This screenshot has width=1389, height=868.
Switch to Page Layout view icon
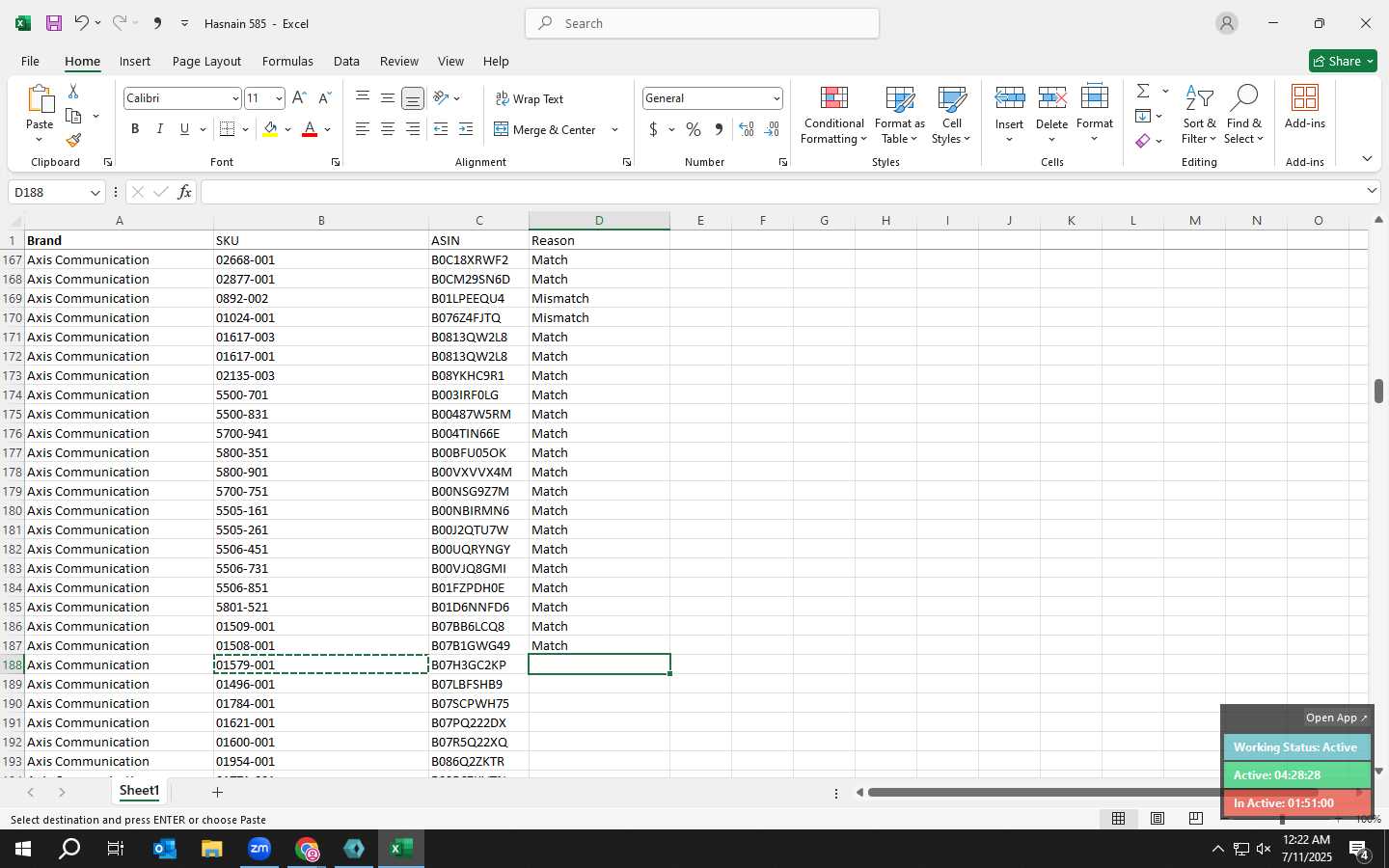[x=1157, y=819]
